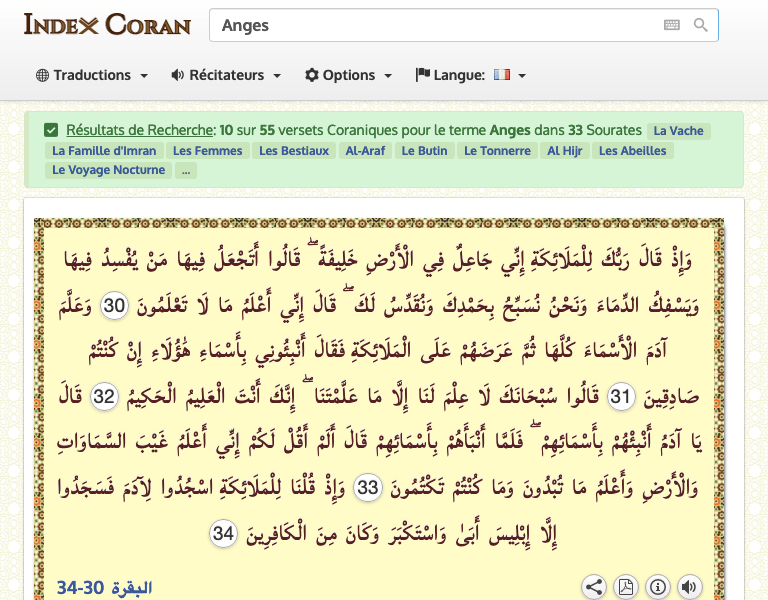Select the Le Voyage Nocturne tag

(108, 170)
